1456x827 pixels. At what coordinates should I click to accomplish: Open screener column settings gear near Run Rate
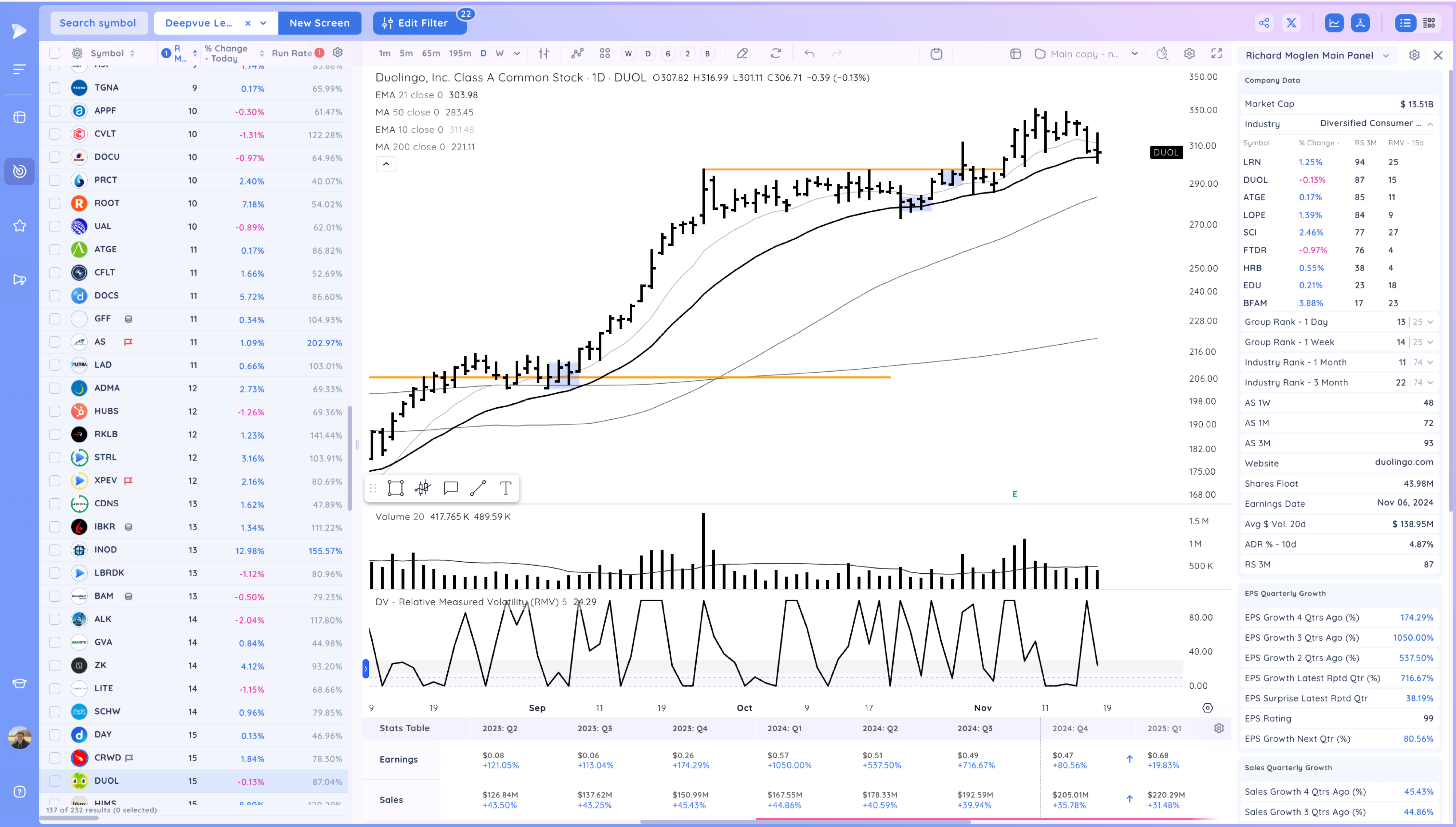pos(337,52)
